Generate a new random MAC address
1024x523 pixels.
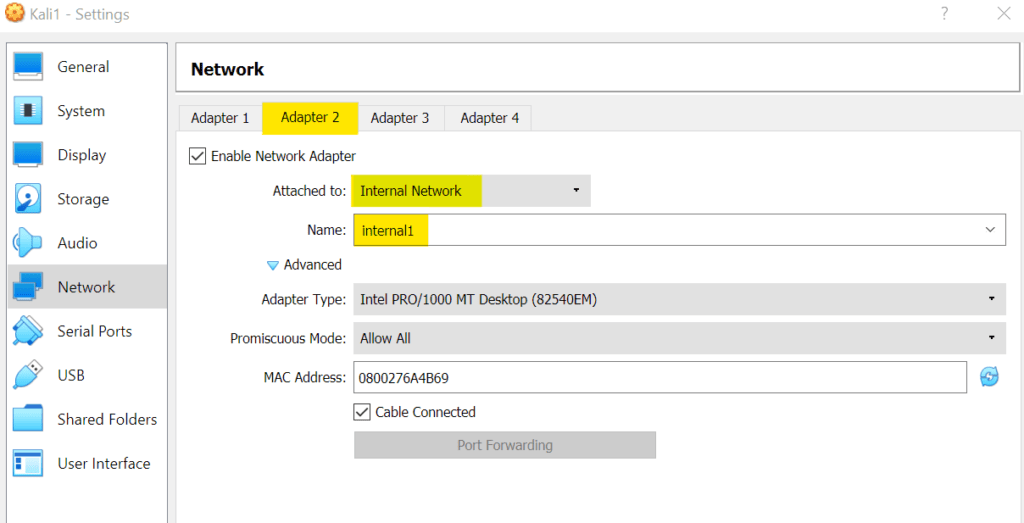click(x=989, y=377)
